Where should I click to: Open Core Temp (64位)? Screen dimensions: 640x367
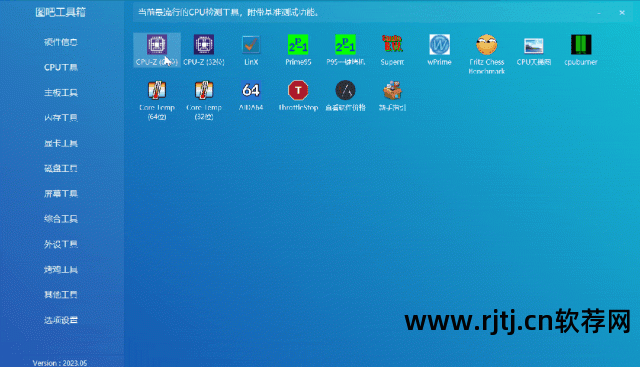coord(157,100)
